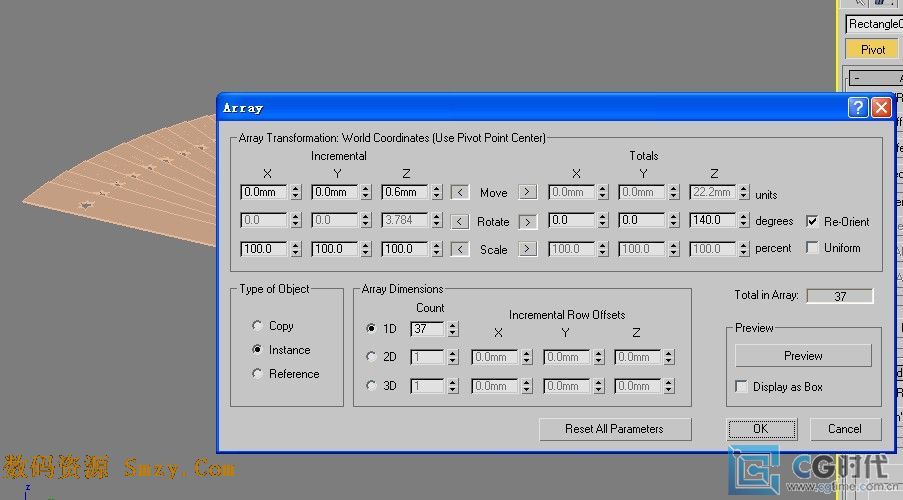Click the left arrow beside Scale

(460, 249)
